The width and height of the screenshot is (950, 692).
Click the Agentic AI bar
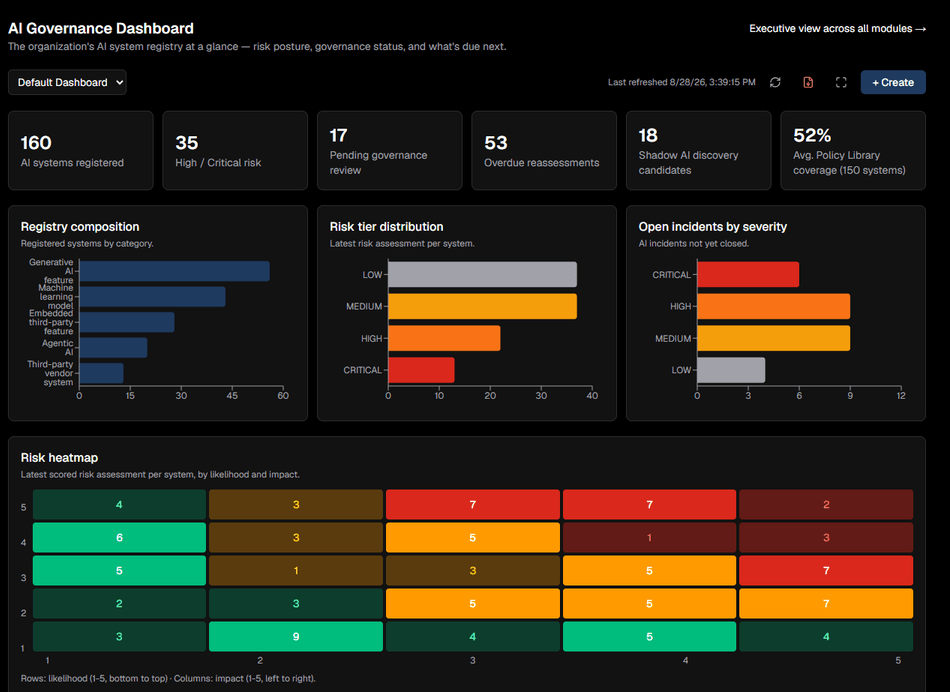(x=113, y=348)
